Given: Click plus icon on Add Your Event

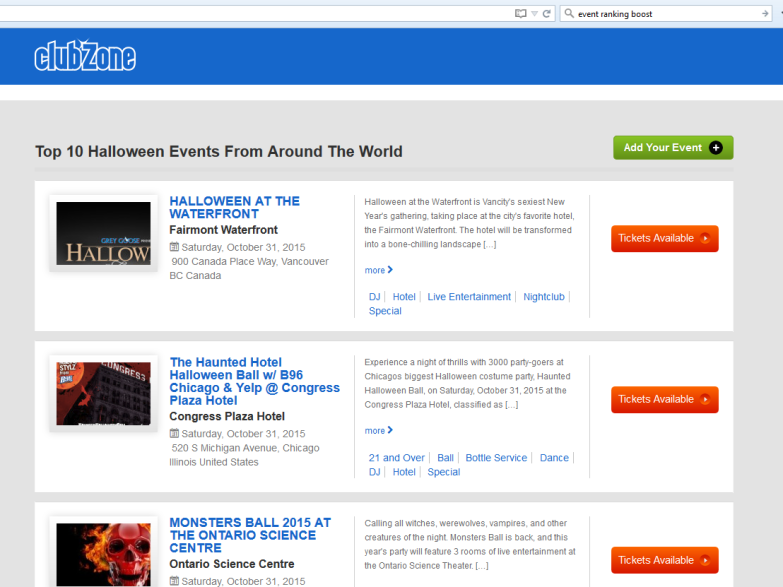Looking at the screenshot, I should point(716,148).
